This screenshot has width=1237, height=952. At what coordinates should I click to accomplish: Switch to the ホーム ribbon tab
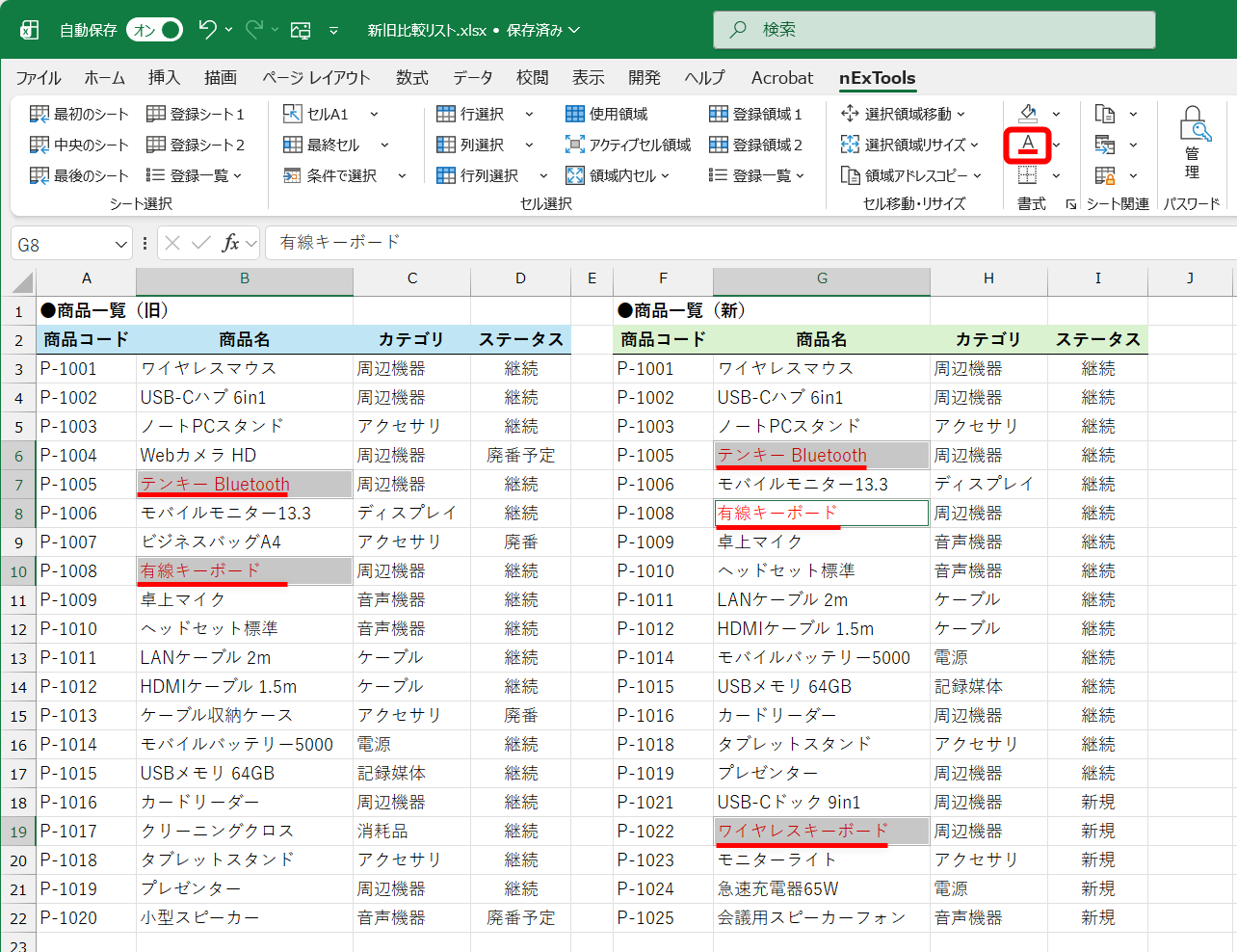(x=105, y=78)
